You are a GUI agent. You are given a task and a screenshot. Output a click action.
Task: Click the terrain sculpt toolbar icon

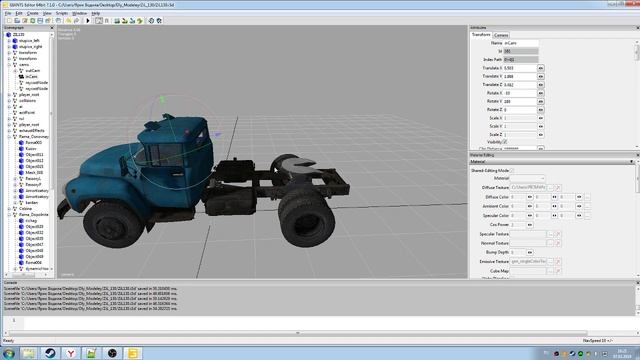point(124,20)
